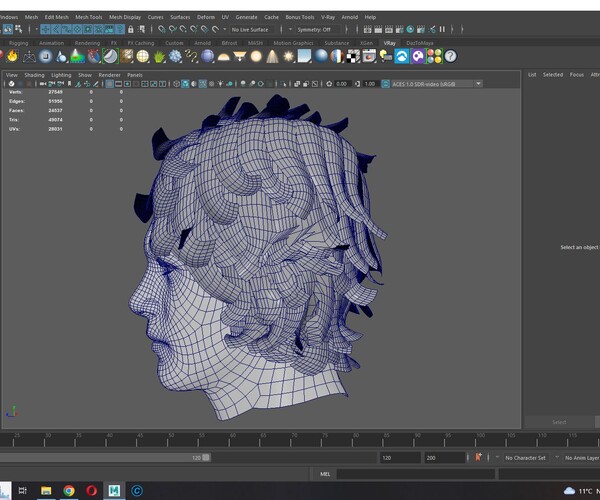Viewport: 600px width, 500px height.
Task: Open the Edit Mesh menu
Action: click(57, 17)
